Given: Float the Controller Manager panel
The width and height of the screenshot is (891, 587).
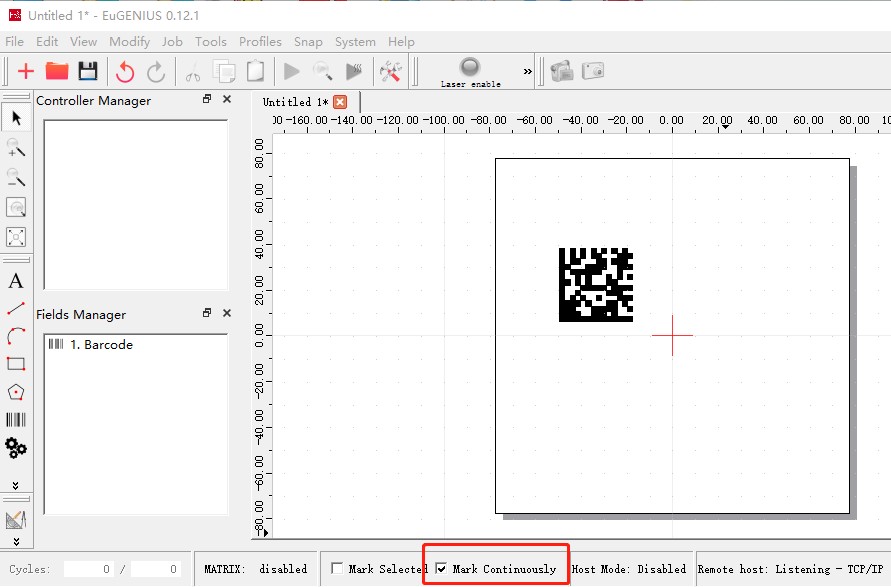Looking at the screenshot, I should 207,99.
